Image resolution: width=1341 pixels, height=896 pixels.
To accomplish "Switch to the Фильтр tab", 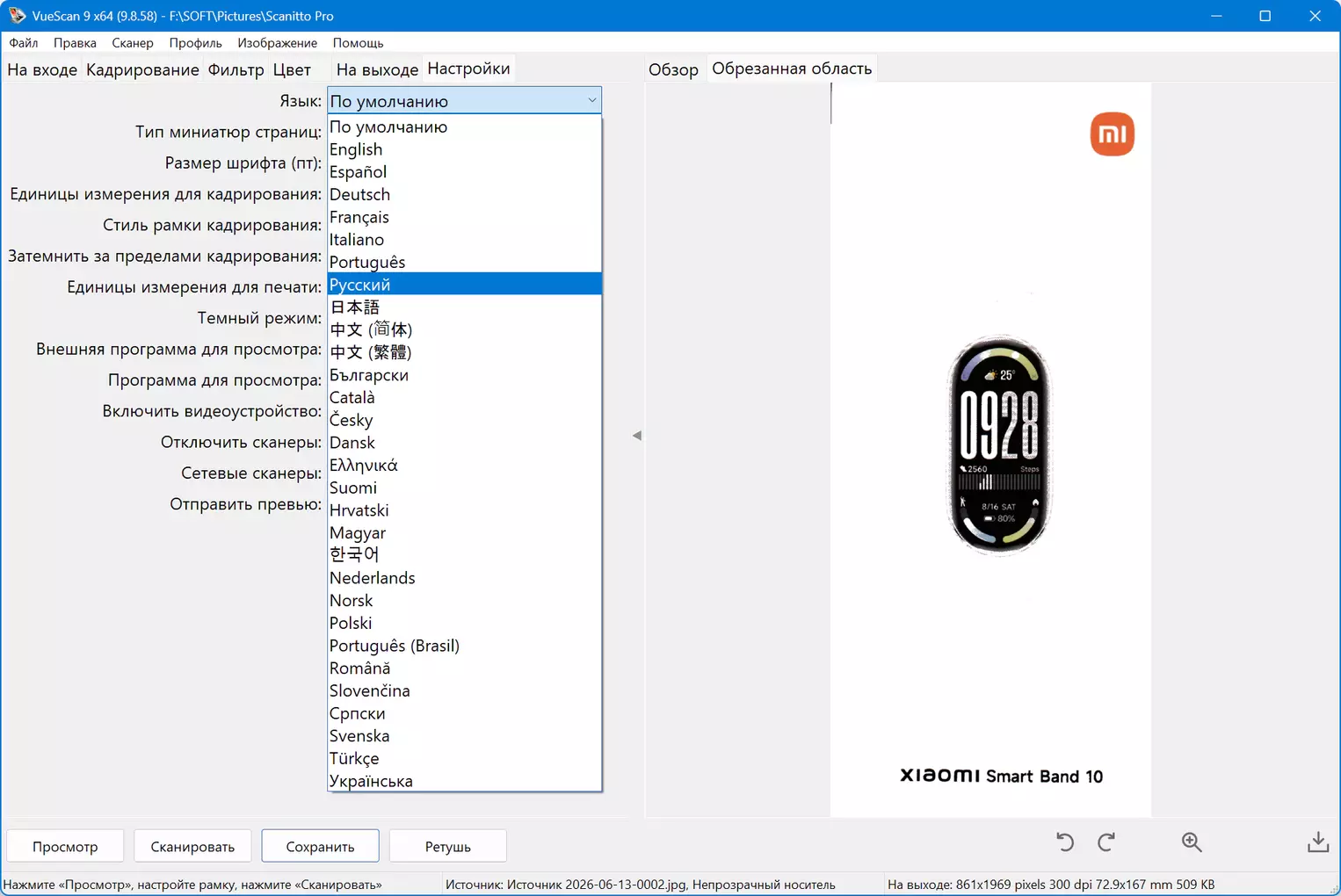I will [236, 69].
